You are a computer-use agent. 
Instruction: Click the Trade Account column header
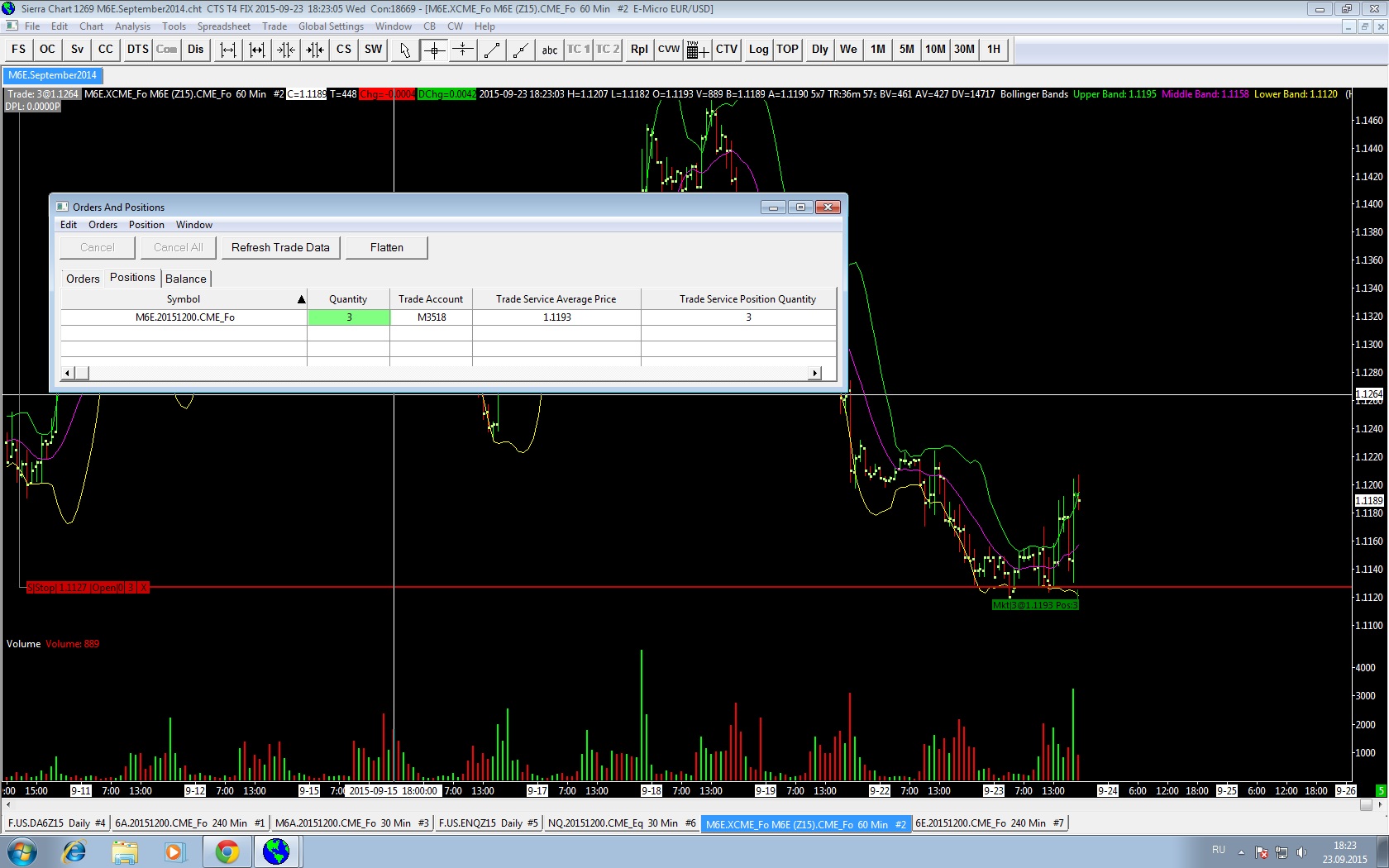(x=431, y=299)
